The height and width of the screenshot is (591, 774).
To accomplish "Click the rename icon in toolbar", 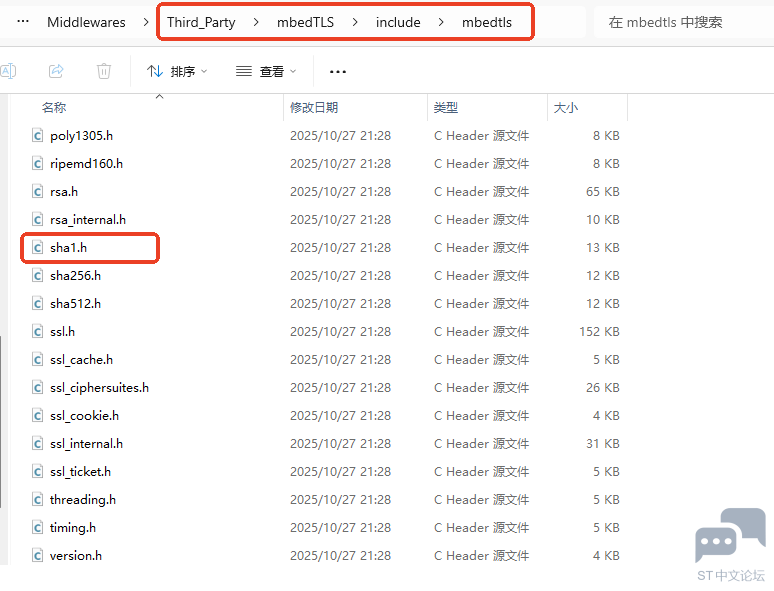I will pyautogui.click(x=8, y=71).
